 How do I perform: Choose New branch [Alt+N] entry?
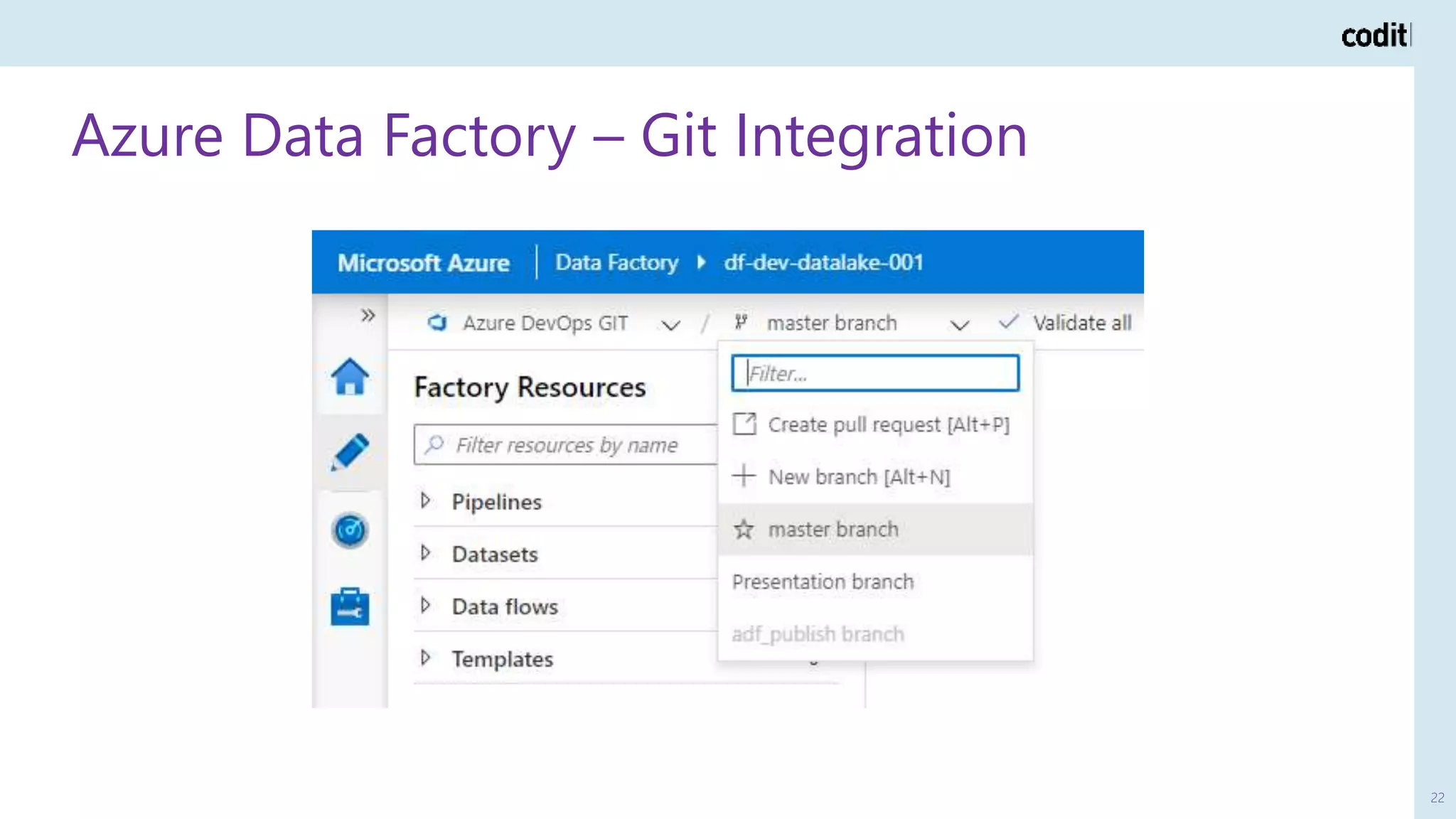coord(875,476)
